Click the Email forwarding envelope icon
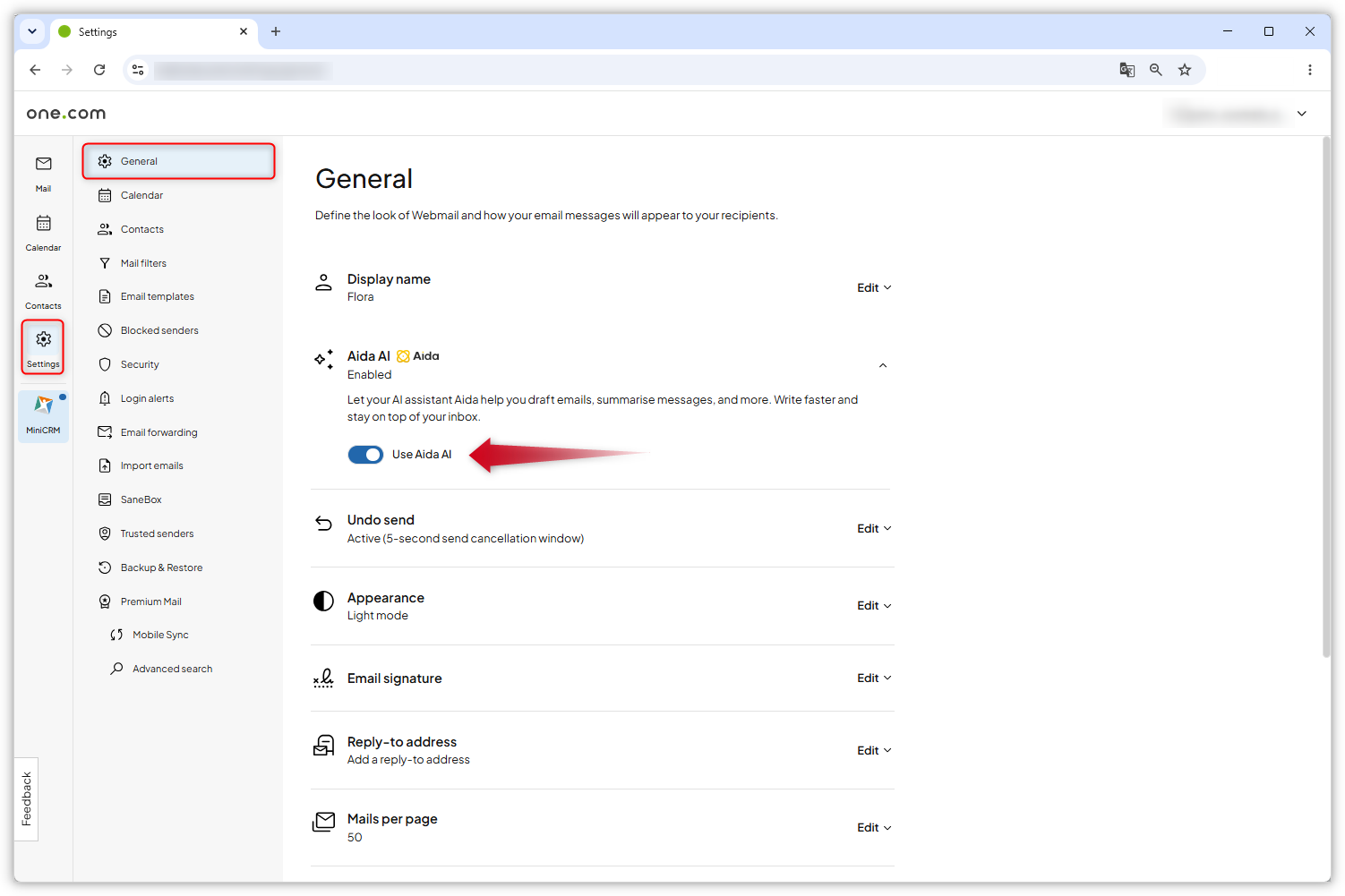This screenshot has width=1345, height=896. point(105,432)
